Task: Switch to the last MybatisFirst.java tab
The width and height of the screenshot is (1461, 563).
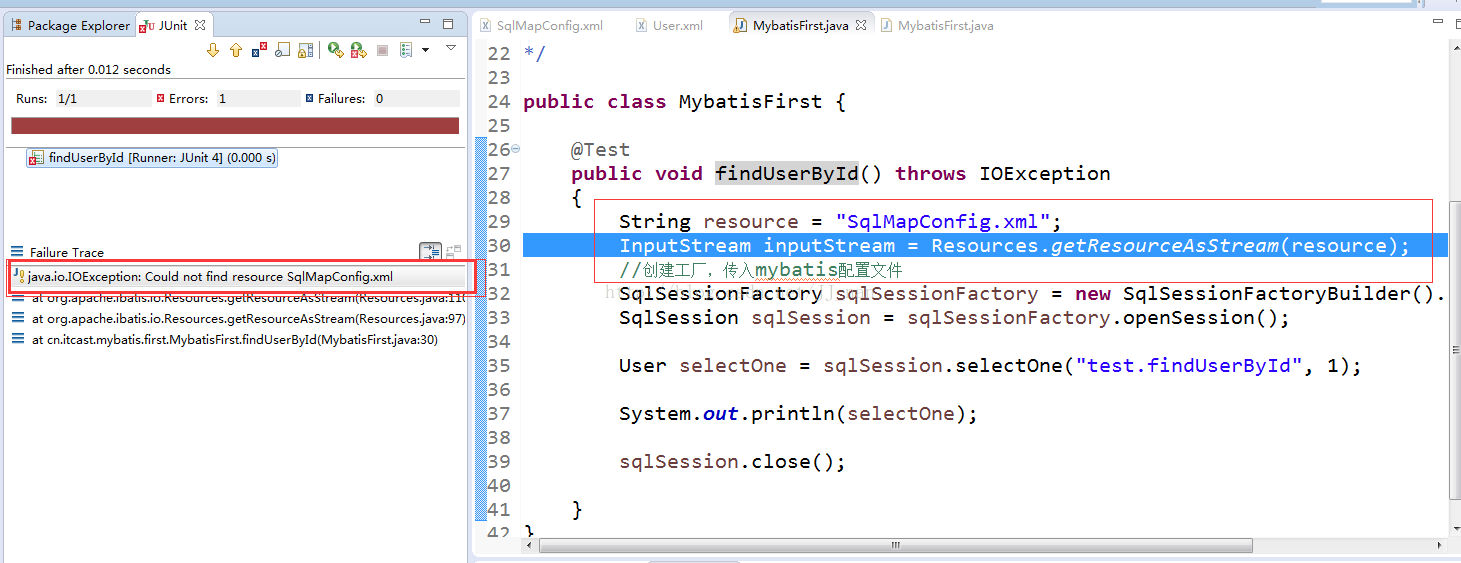Action: coord(937,25)
